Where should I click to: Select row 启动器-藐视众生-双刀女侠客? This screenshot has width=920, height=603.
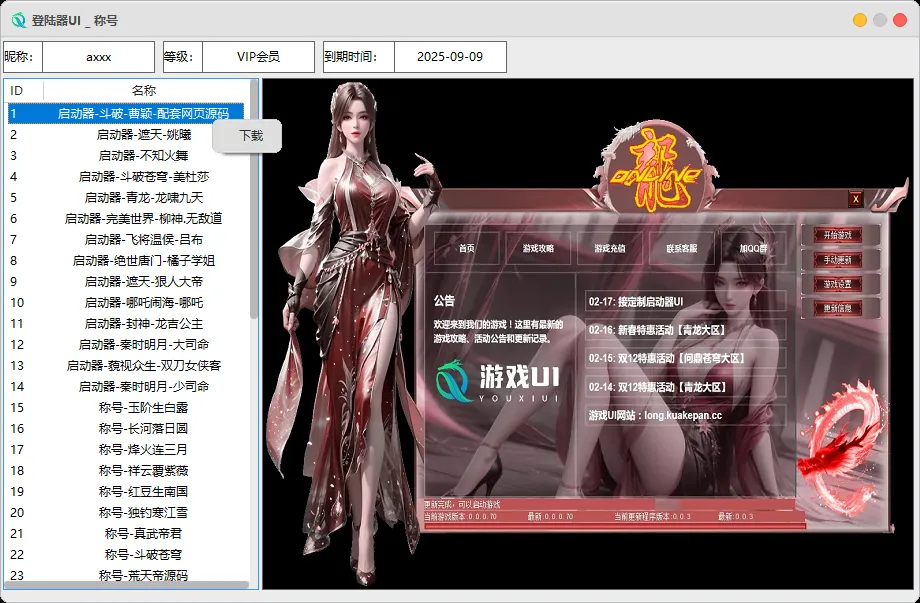pos(126,365)
